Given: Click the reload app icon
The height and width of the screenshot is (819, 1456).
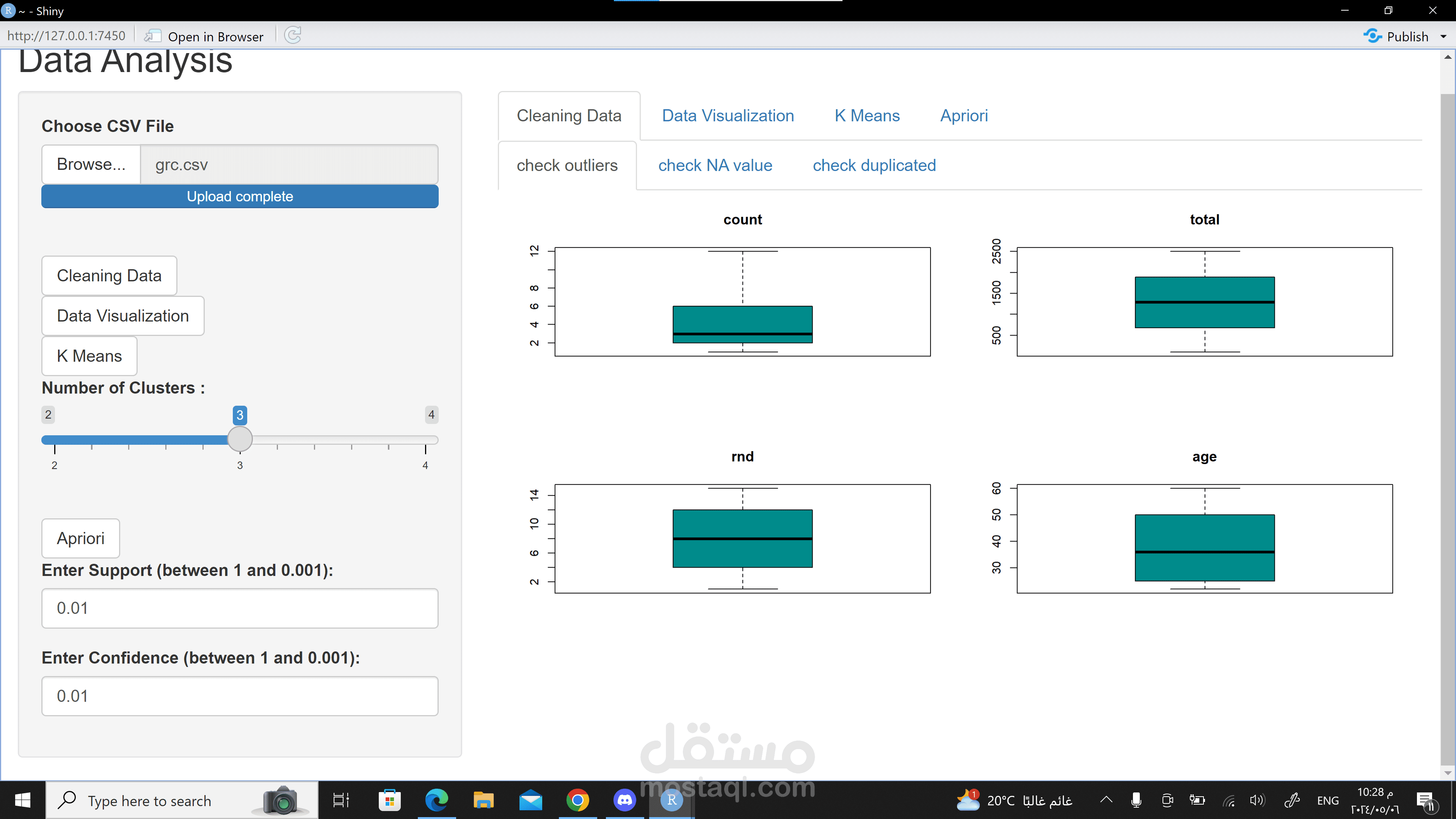Looking at the screenshot, I should pos(293,36).
